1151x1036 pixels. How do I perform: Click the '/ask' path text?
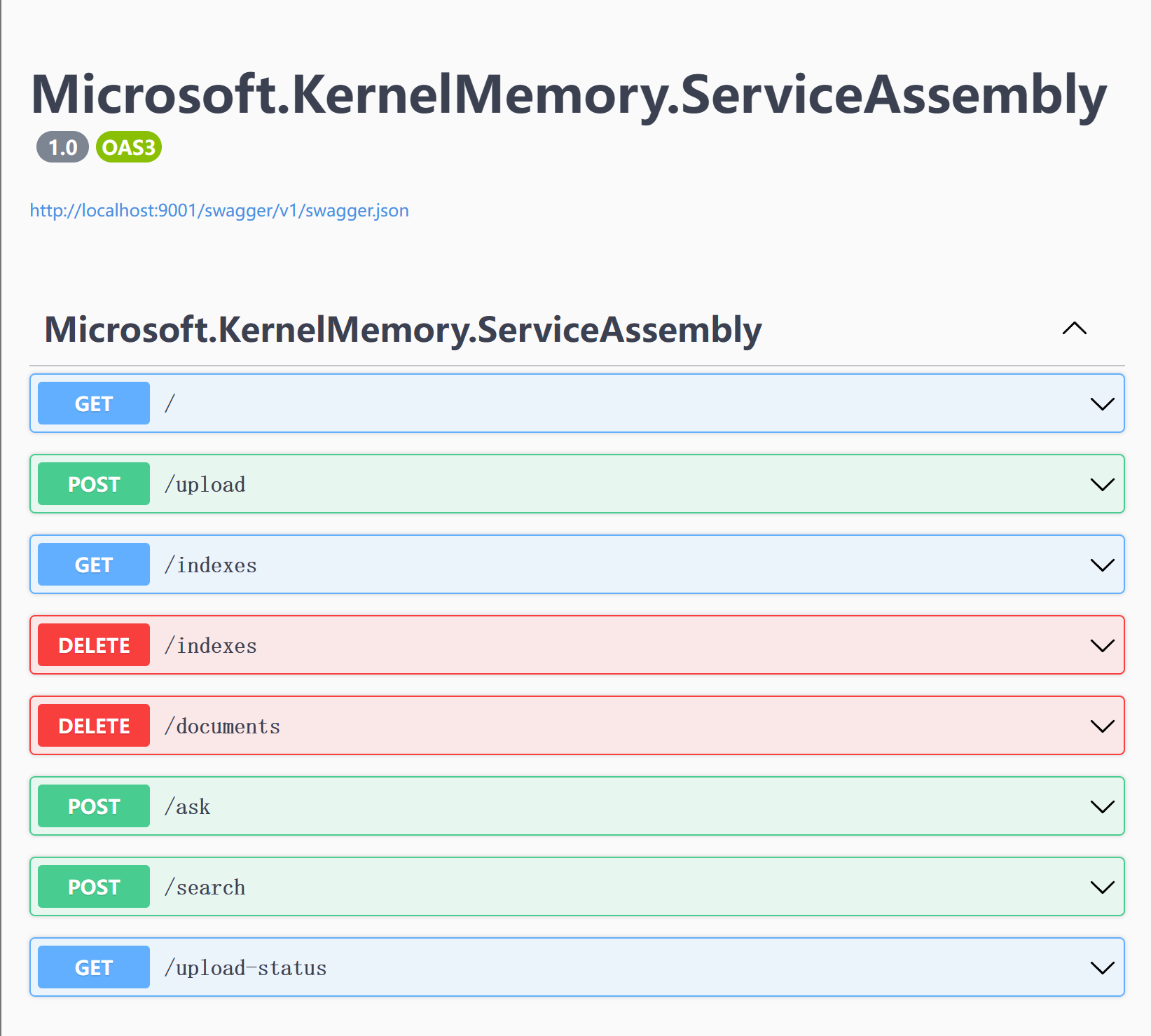point(187,807)
